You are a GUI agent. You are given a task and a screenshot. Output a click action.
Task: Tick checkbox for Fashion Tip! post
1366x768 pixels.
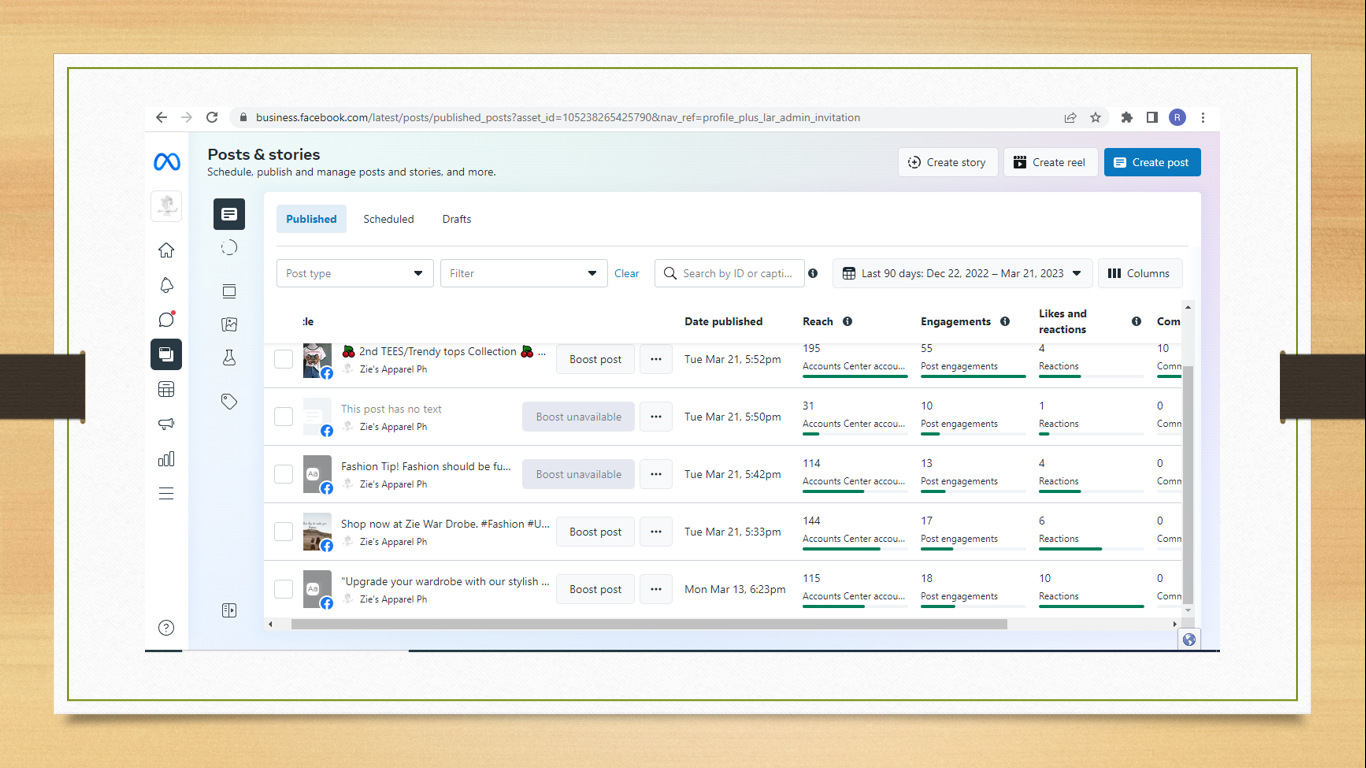pos(284,474)
